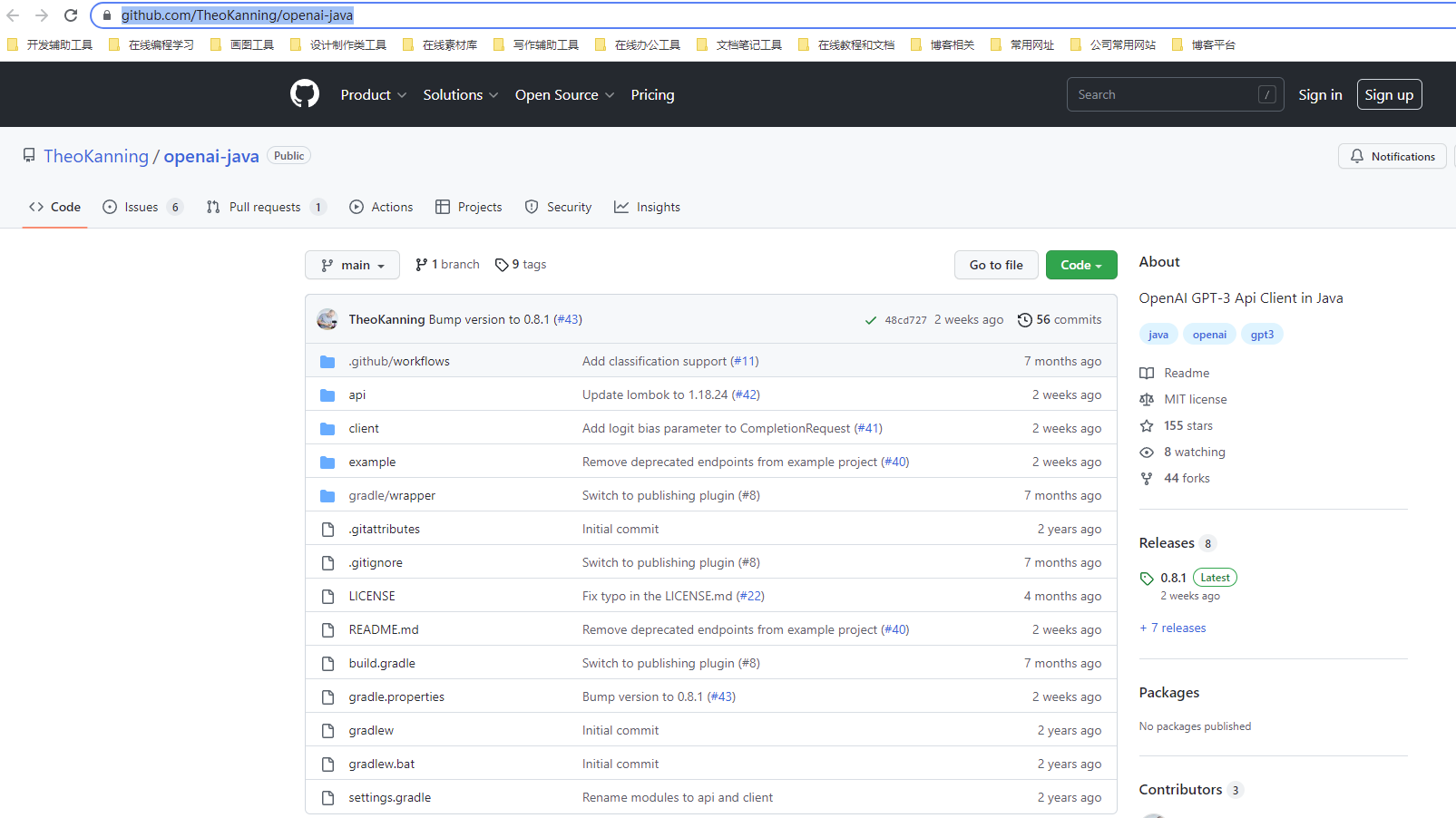This screenshot has height=818, width=1456.
Task: Open the gradle.properties file
Action: coord(396,696)
